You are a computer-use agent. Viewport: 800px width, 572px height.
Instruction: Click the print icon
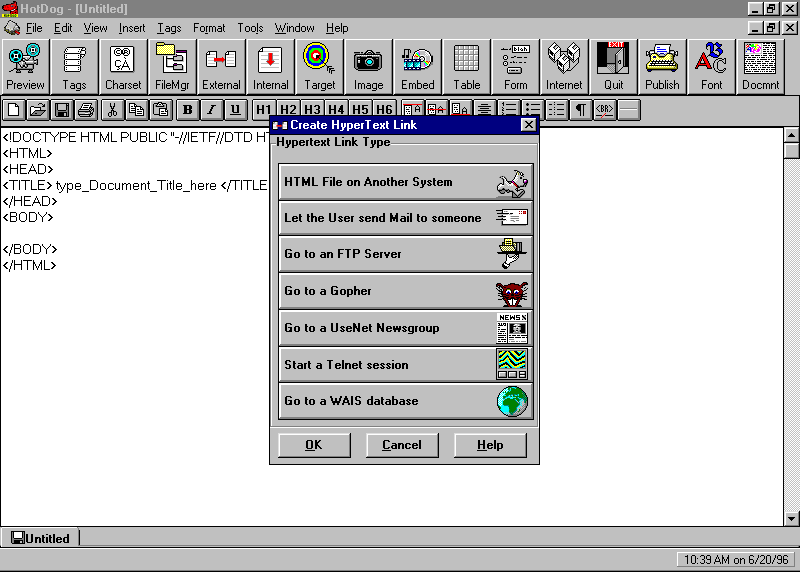[86, 110]
